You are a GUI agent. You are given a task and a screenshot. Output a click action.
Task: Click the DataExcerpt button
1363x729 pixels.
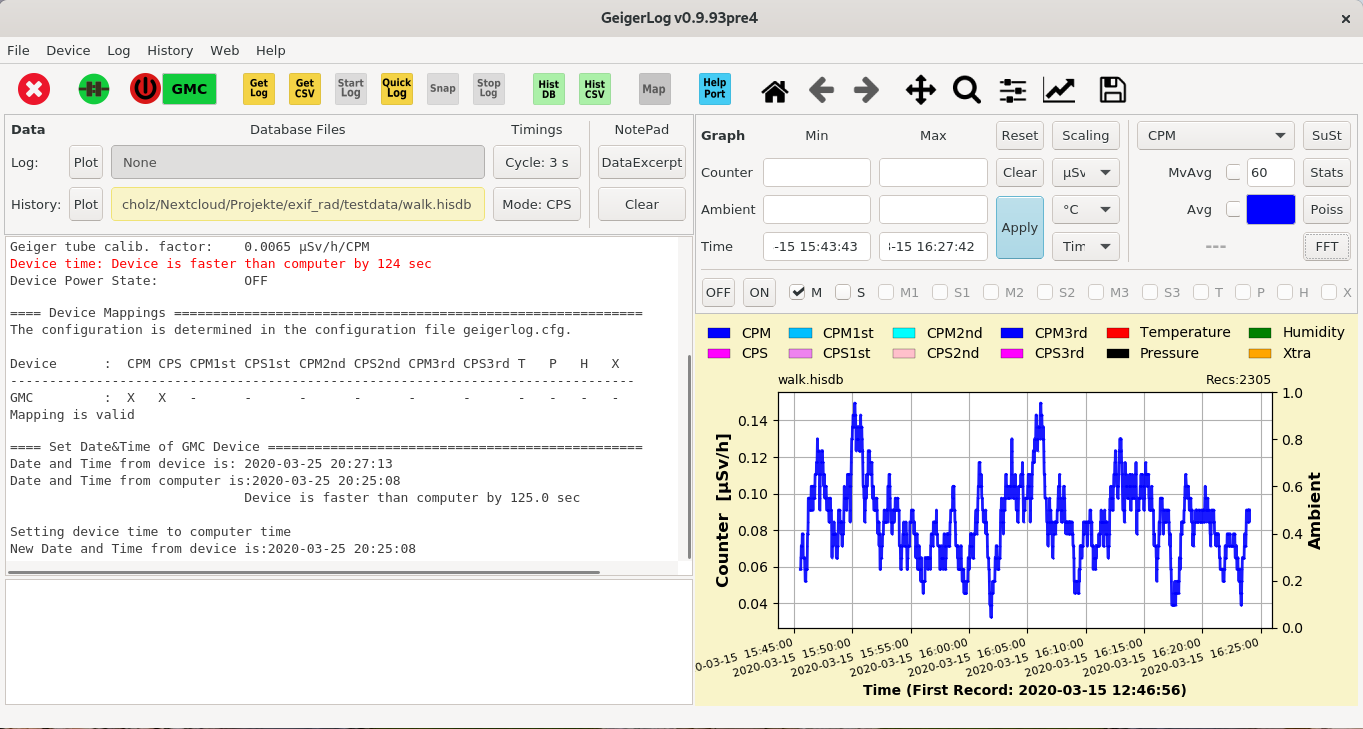[x=642, y=162]
